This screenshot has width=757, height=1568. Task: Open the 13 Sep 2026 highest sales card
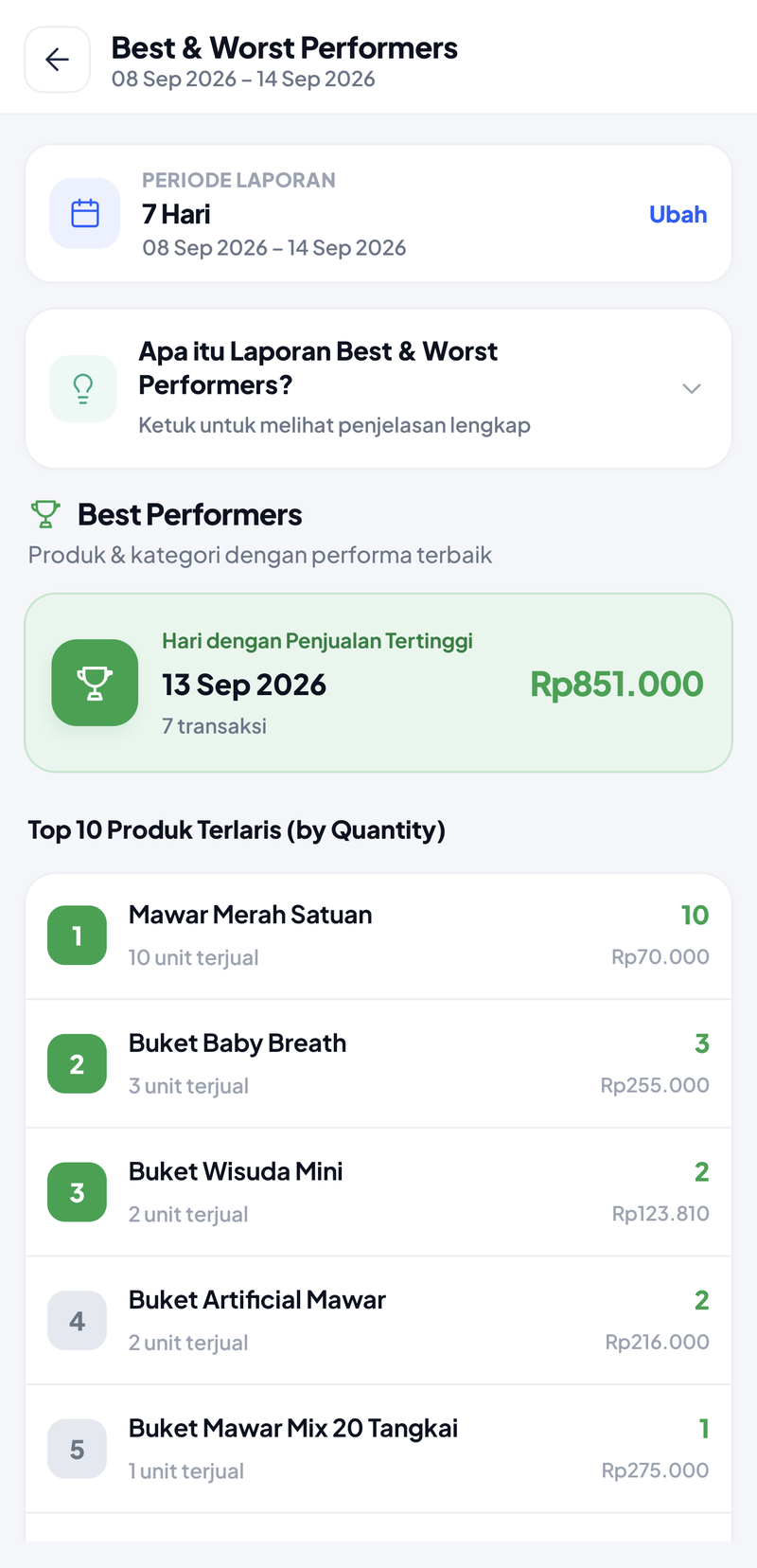pos(378,683)
